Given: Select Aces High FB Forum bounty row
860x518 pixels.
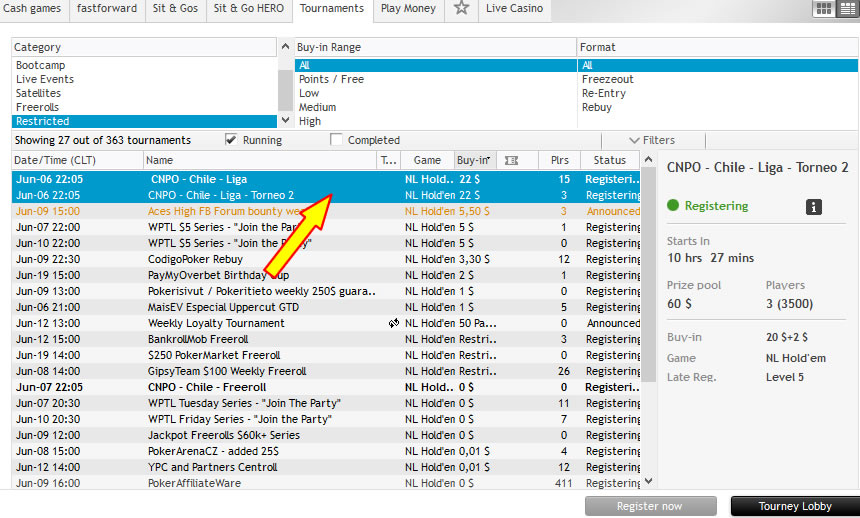Looking at the screenshot, I should (326, 211).
